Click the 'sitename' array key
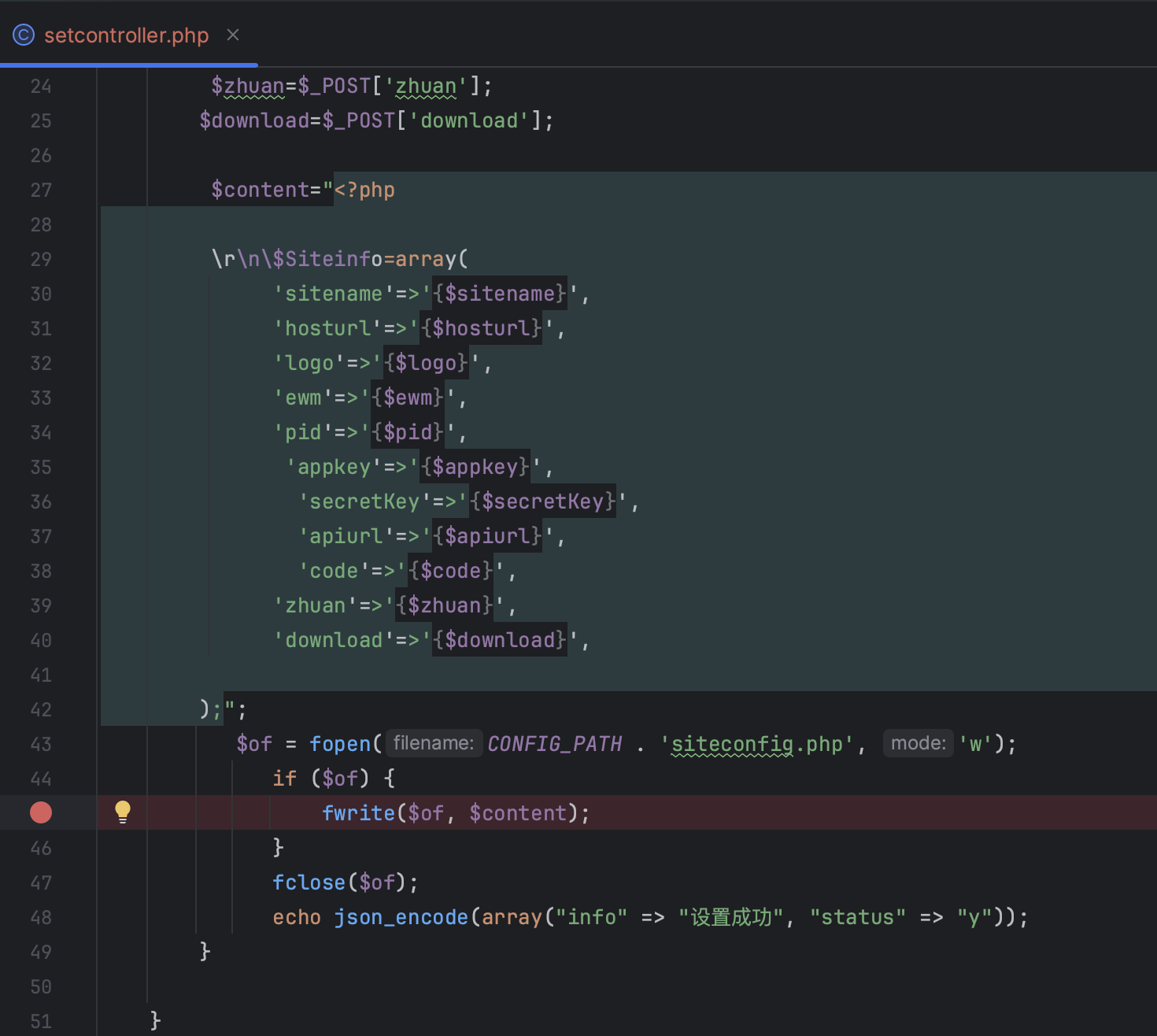The width and height of the screenshot is (1157, 1036). [x=334, y=294]
